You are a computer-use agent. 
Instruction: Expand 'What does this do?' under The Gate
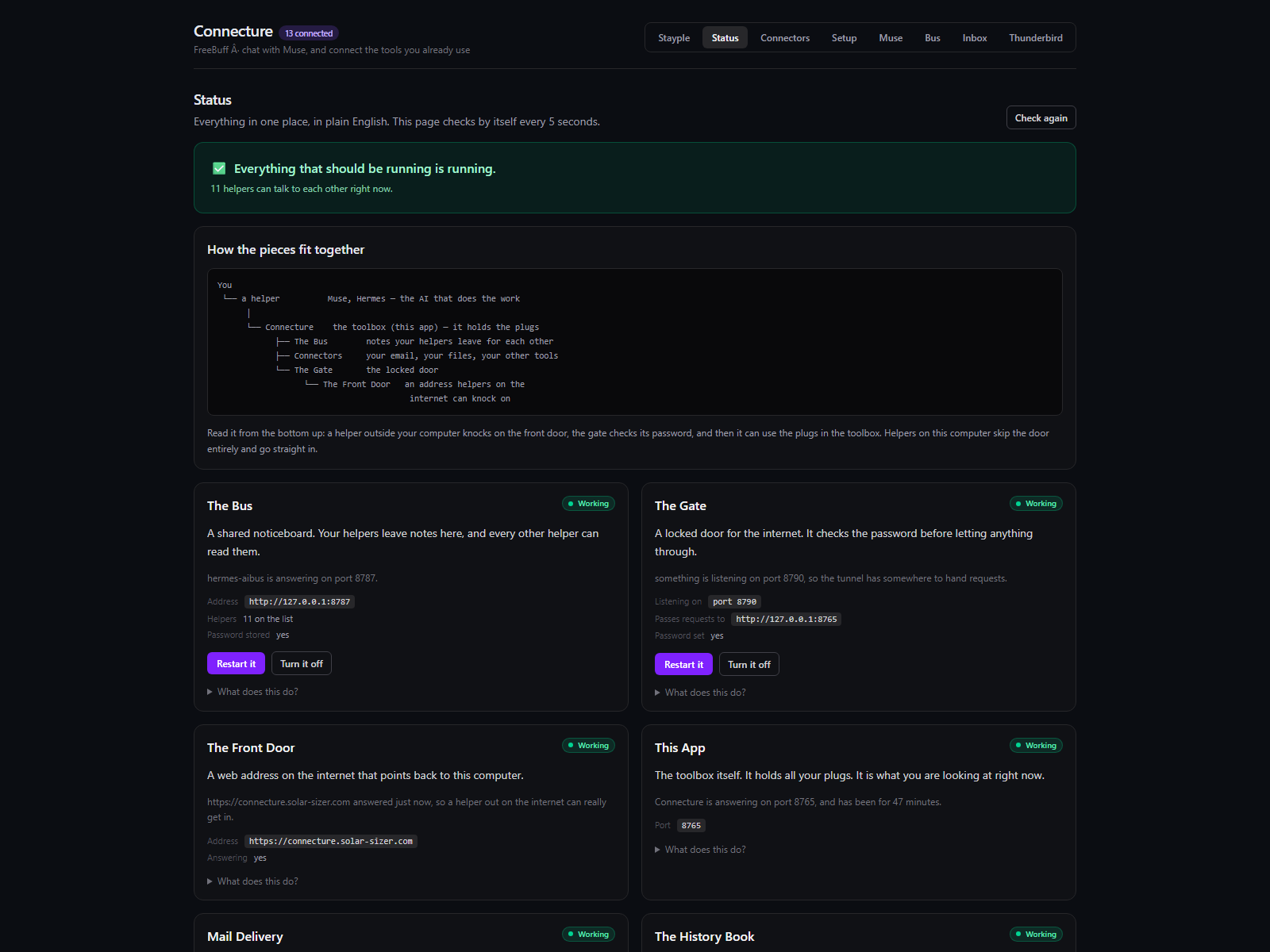[x=700, y=693]
